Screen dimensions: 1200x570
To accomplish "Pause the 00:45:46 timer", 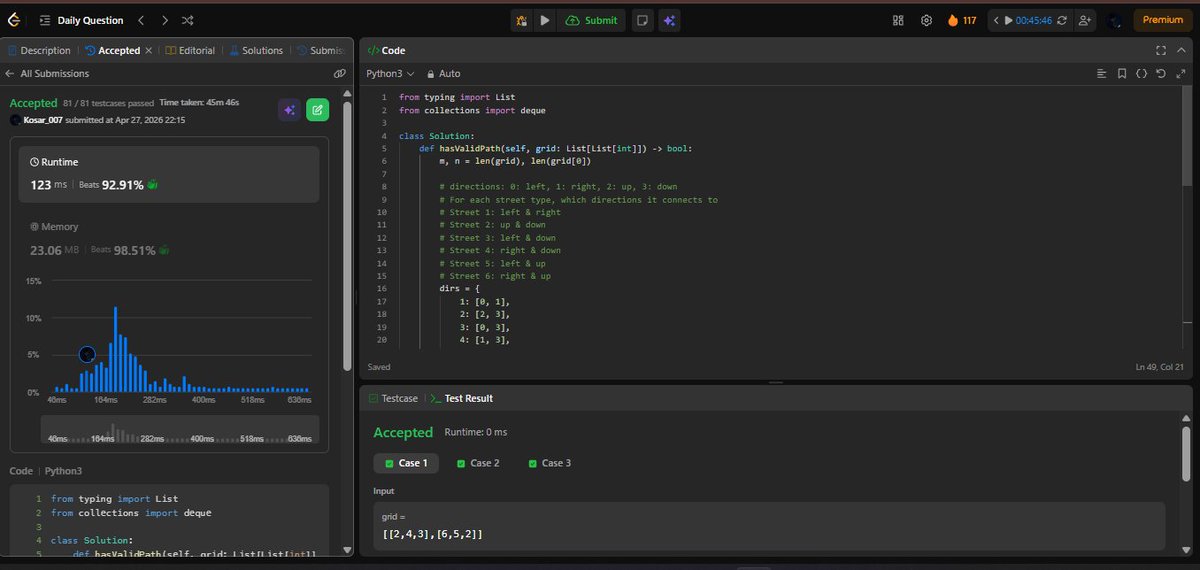I will 1008,20.
